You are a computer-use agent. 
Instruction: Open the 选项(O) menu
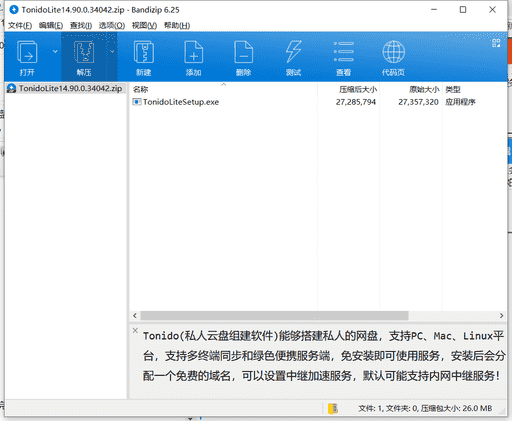tap(112, 25)
